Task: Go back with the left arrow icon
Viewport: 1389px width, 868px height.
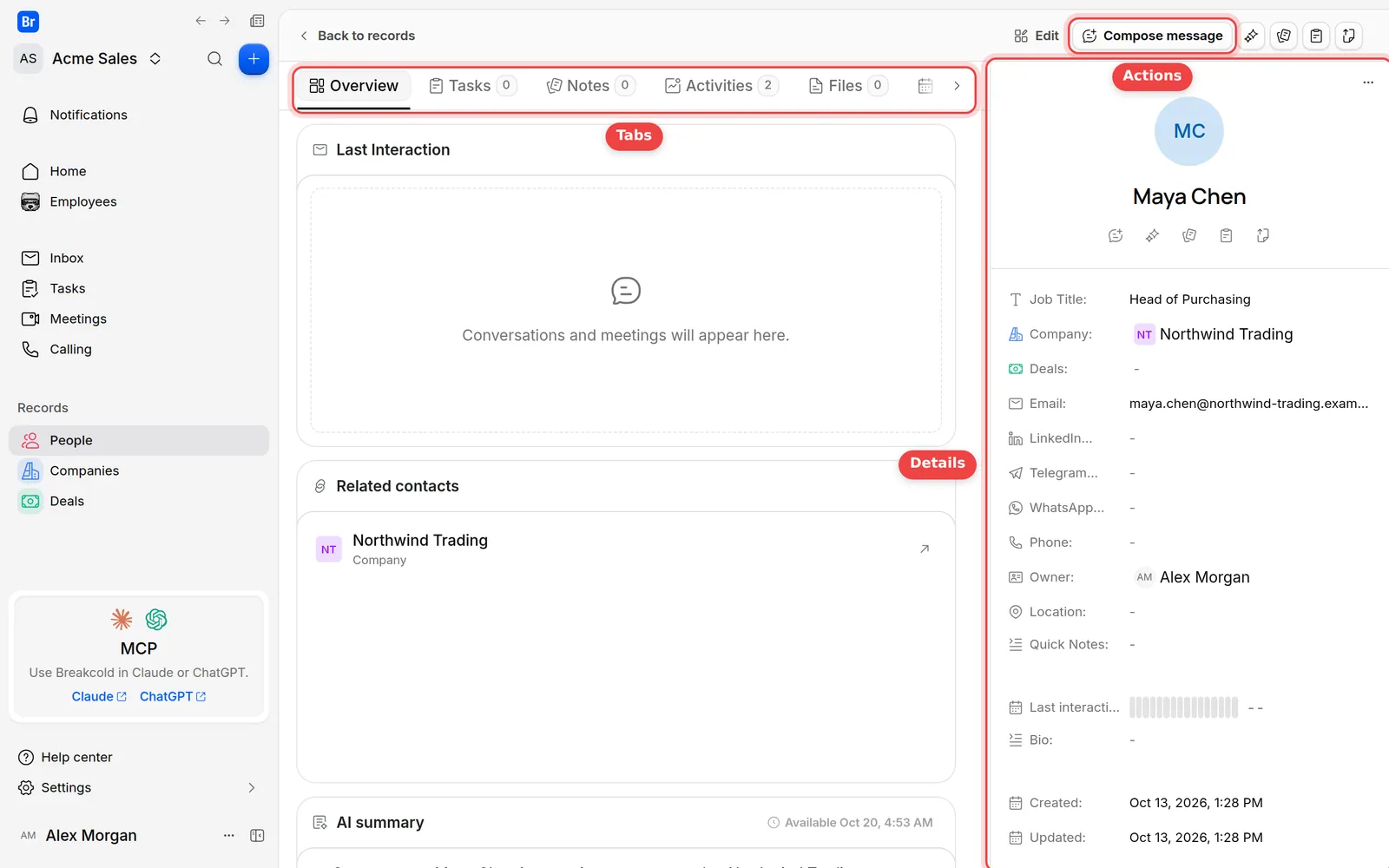Action: point(201,21)
